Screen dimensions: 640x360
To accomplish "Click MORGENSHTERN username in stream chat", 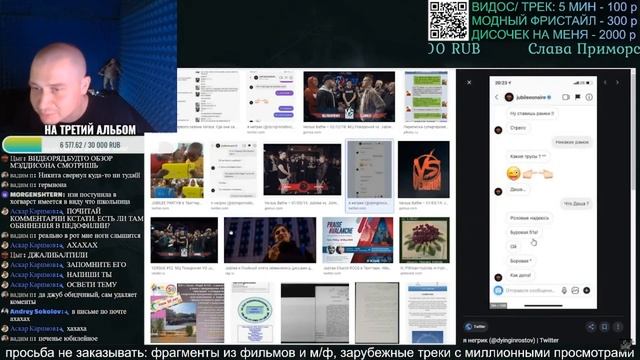I will 37,195.
